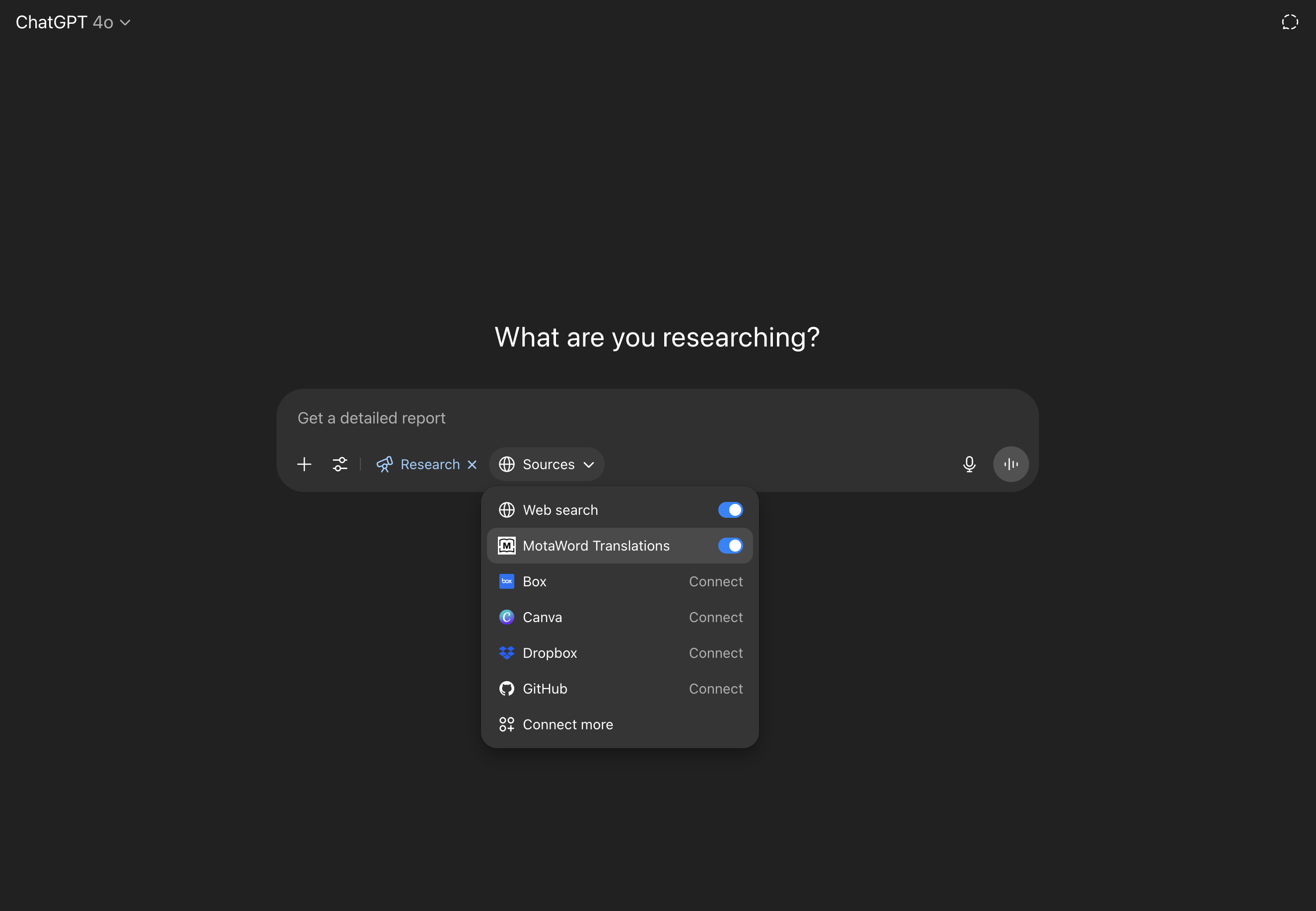Select the Box source label

click(x=535, y=582)
